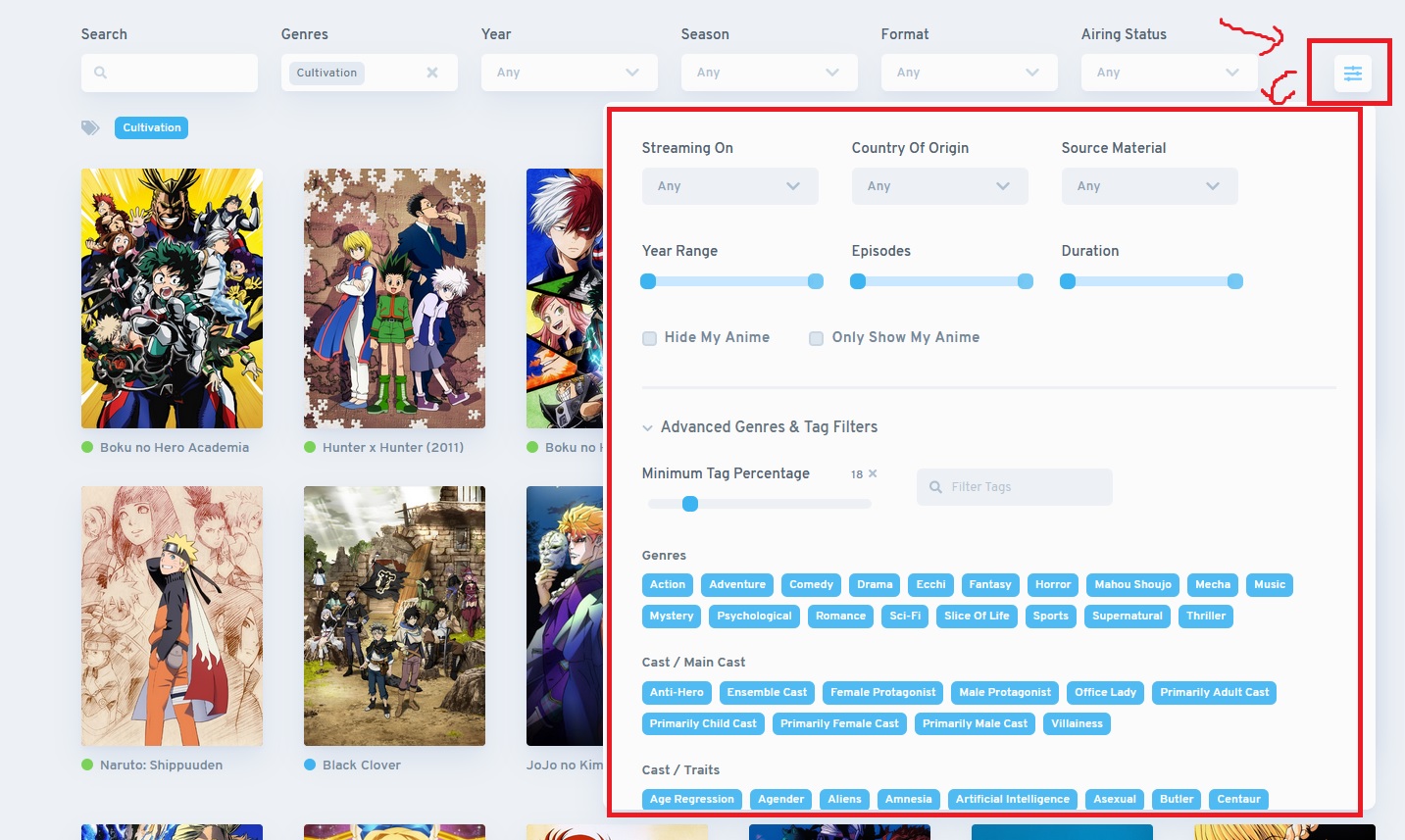1405x840 pixels.
Task: Click the active Cultivation tag chip
Action: coord(152,127)
